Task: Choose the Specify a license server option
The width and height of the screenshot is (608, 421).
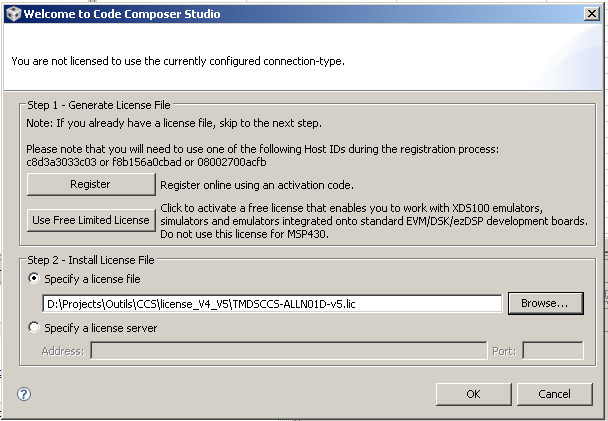Action: [34, 327]
